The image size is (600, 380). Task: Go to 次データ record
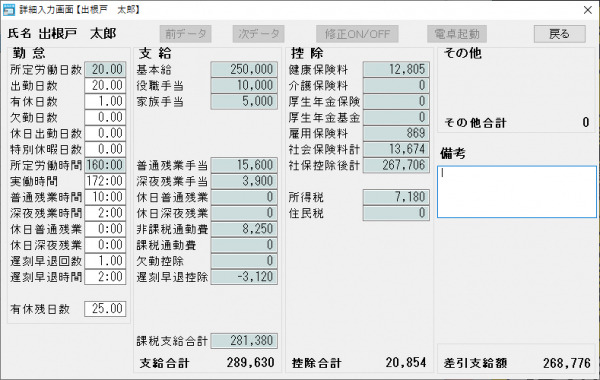tap(259, 34)
